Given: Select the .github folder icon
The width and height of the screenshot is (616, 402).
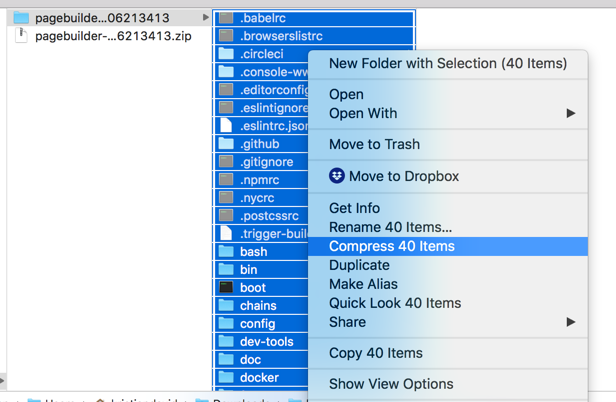Looking at the screenshot, I should point(226,143).
